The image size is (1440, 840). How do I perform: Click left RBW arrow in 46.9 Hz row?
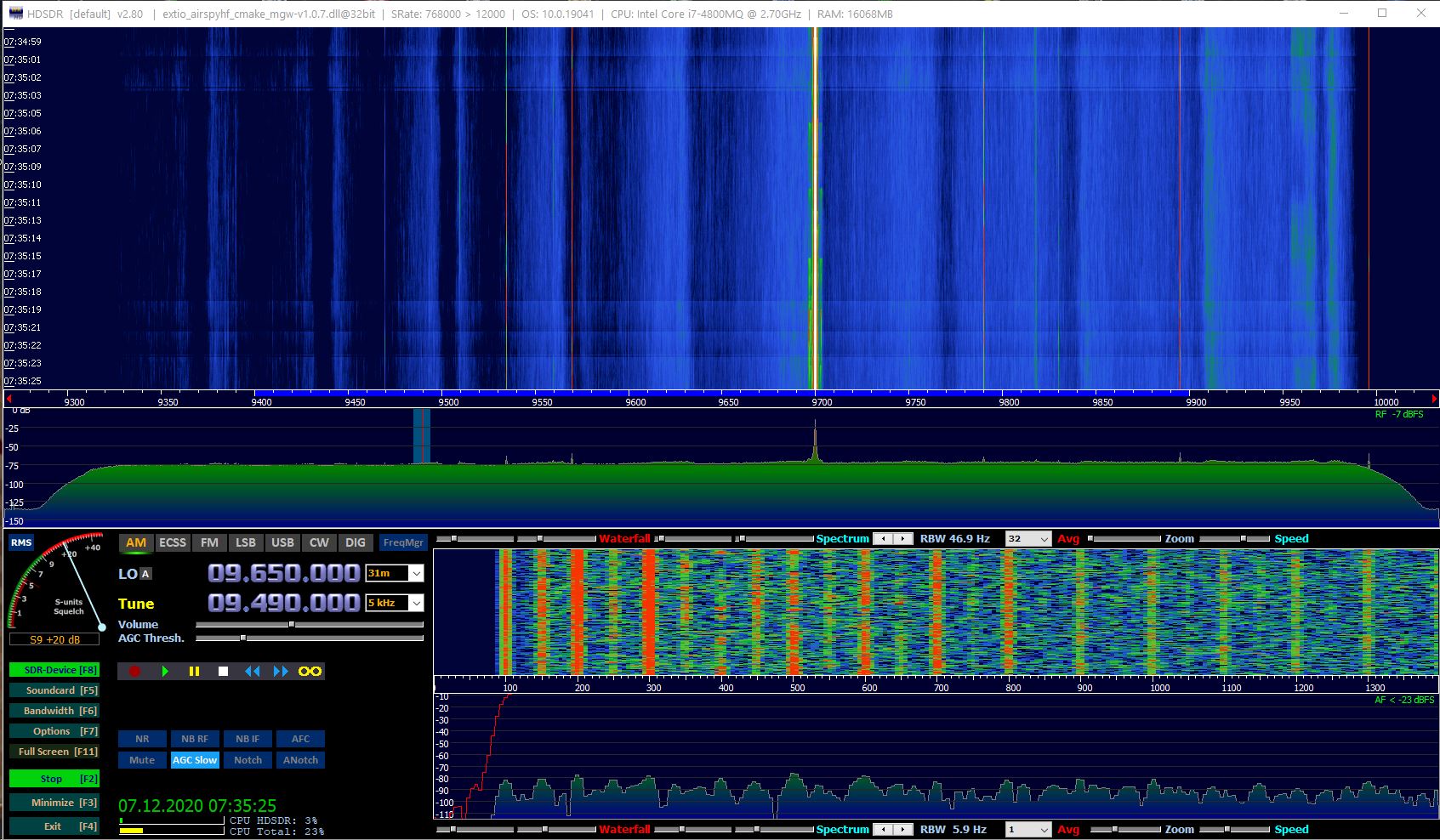click(x=884, y=538)
